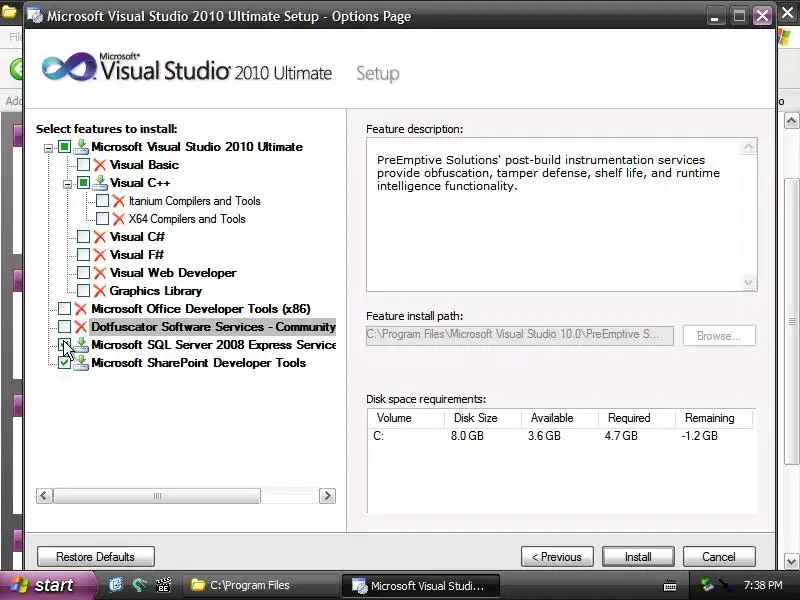Viewport: 800px width, 600px height.
Task: Click the feature tree horizontal scrollbar thumb
Action: pyautogui.click(x=157, y=496)
